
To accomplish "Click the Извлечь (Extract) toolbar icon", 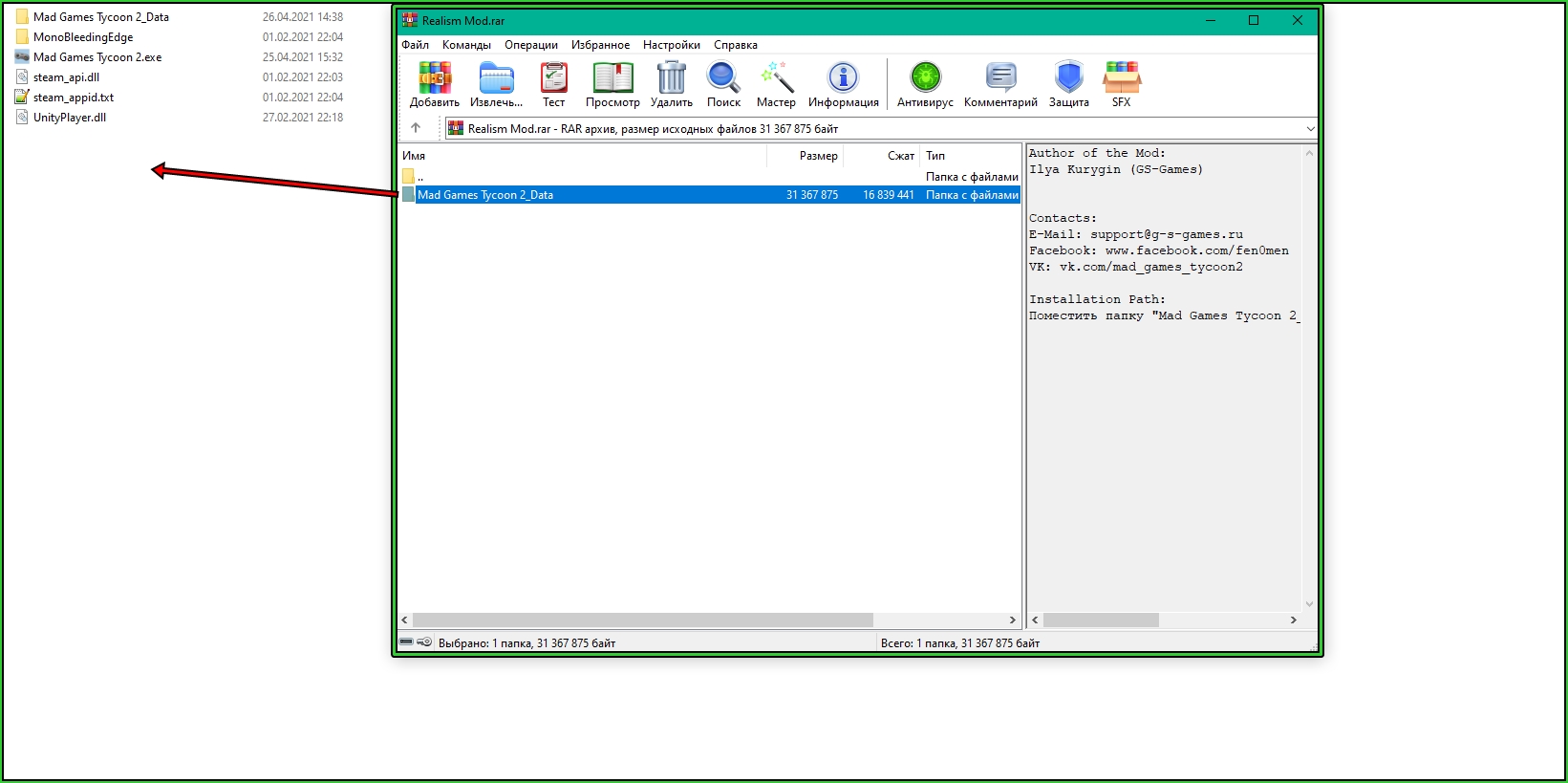I will (x=497, y=77).
